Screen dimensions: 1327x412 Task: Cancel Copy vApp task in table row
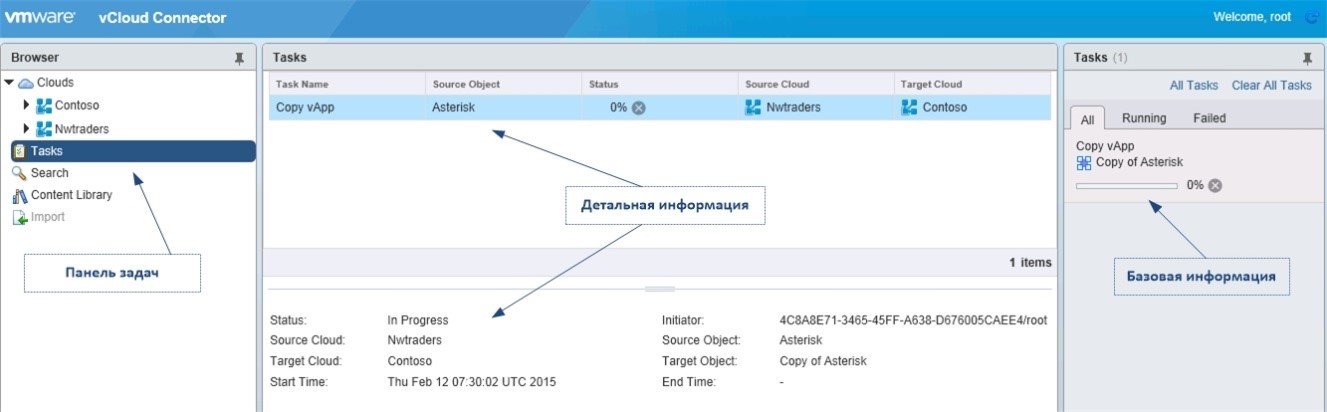[x=638, y=107]
